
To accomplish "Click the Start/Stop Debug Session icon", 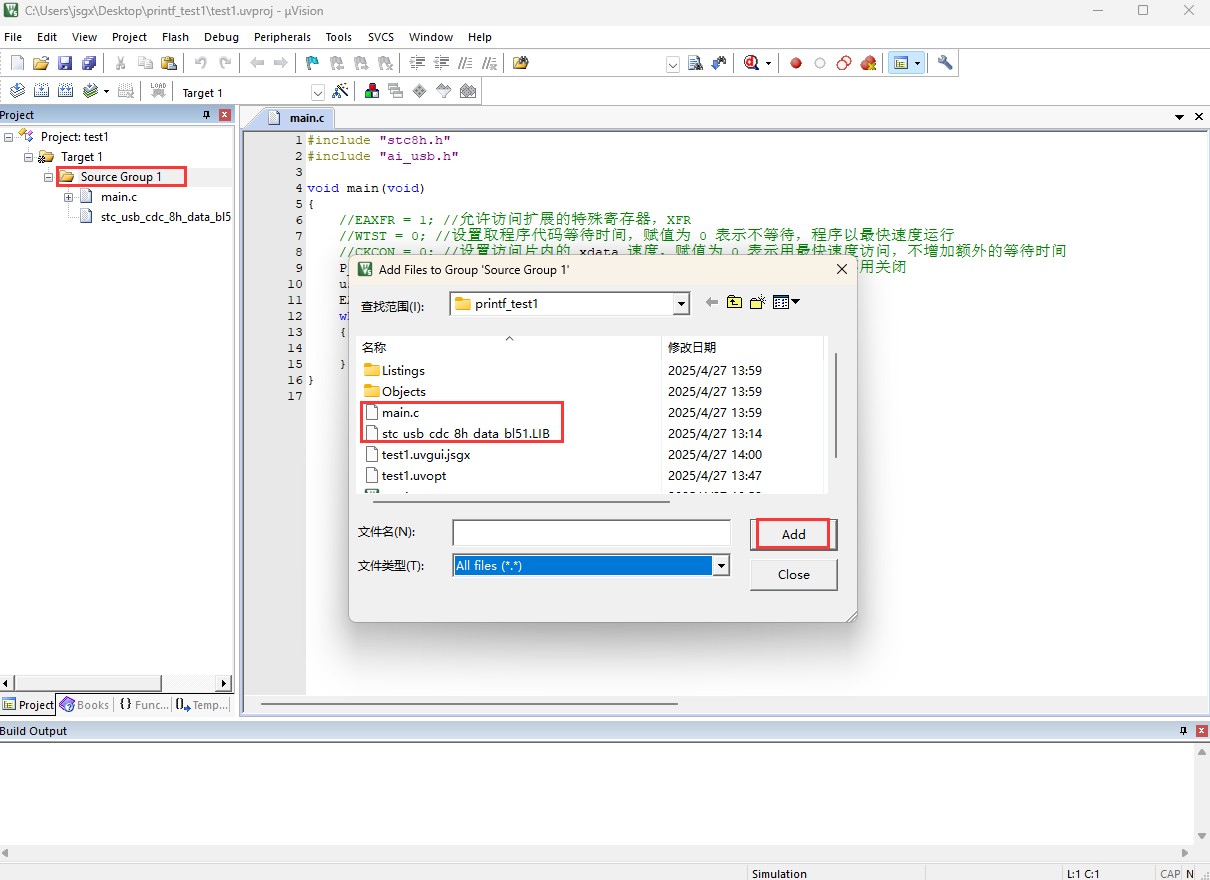I will 751,63.
